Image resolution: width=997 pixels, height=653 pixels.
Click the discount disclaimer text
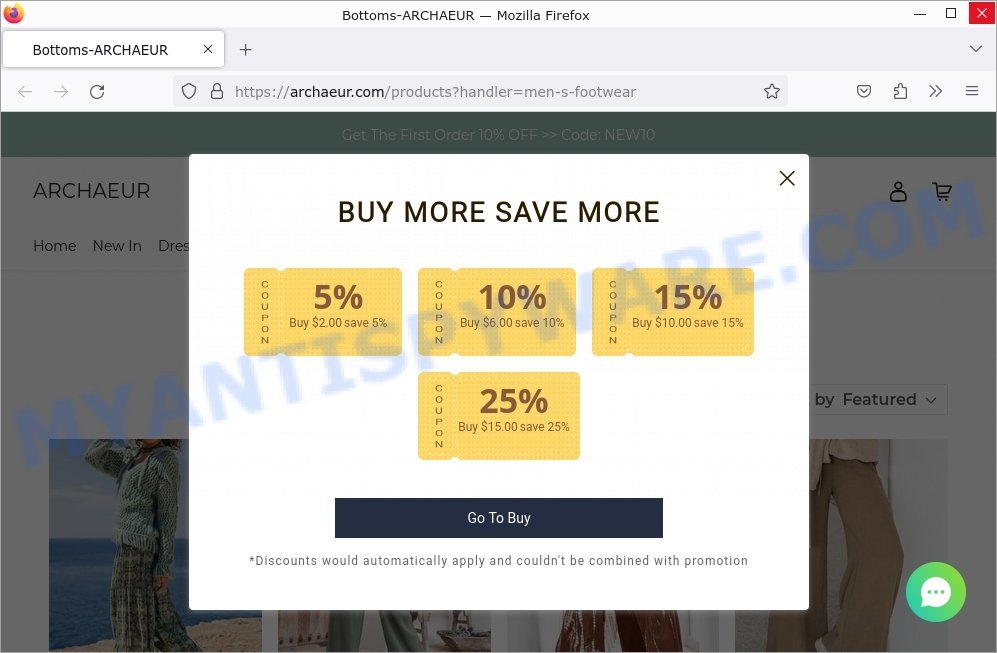coord(498,561)
